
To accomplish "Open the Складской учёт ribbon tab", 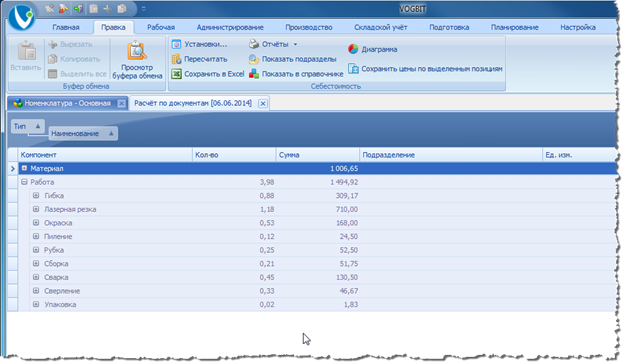I will coord(381,27).
